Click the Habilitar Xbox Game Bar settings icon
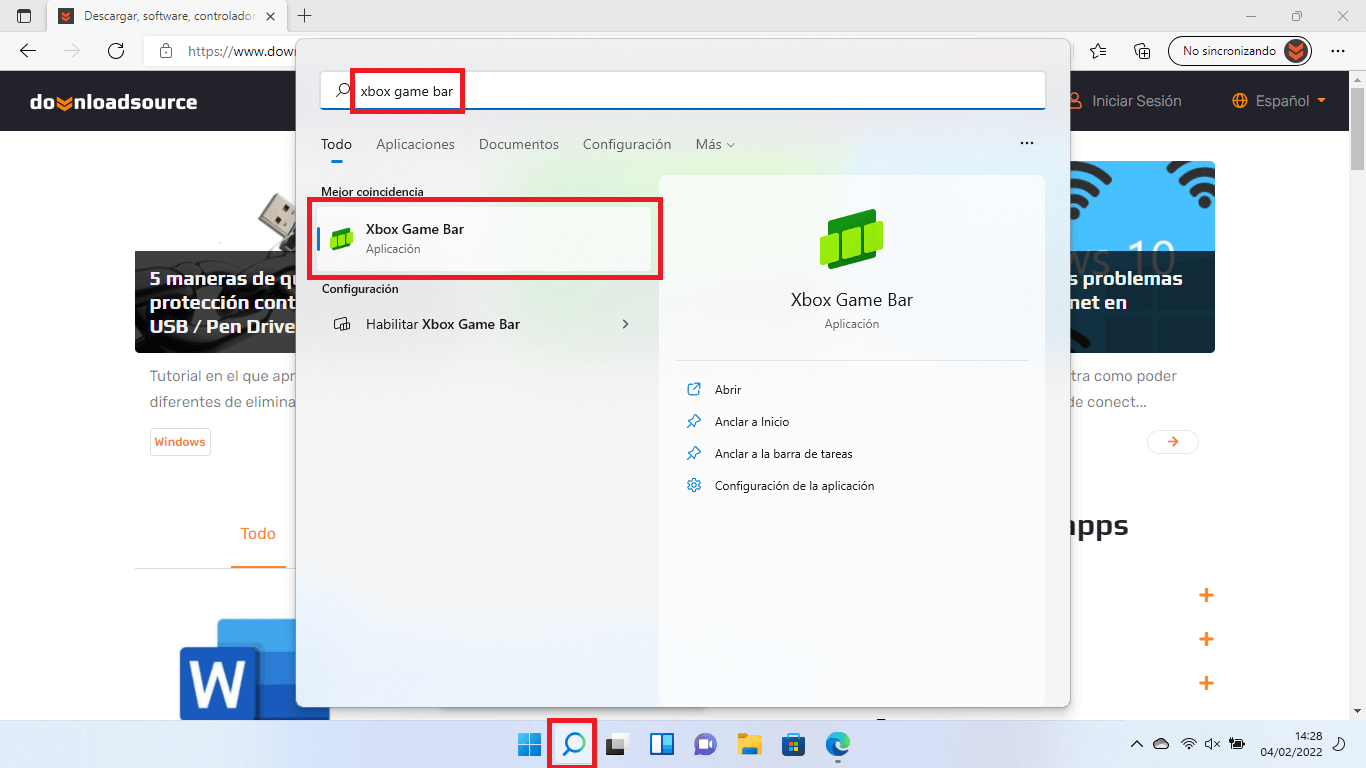Image resolution: width=1366 pixels, height=768 pixels. (x=342, y=324)
